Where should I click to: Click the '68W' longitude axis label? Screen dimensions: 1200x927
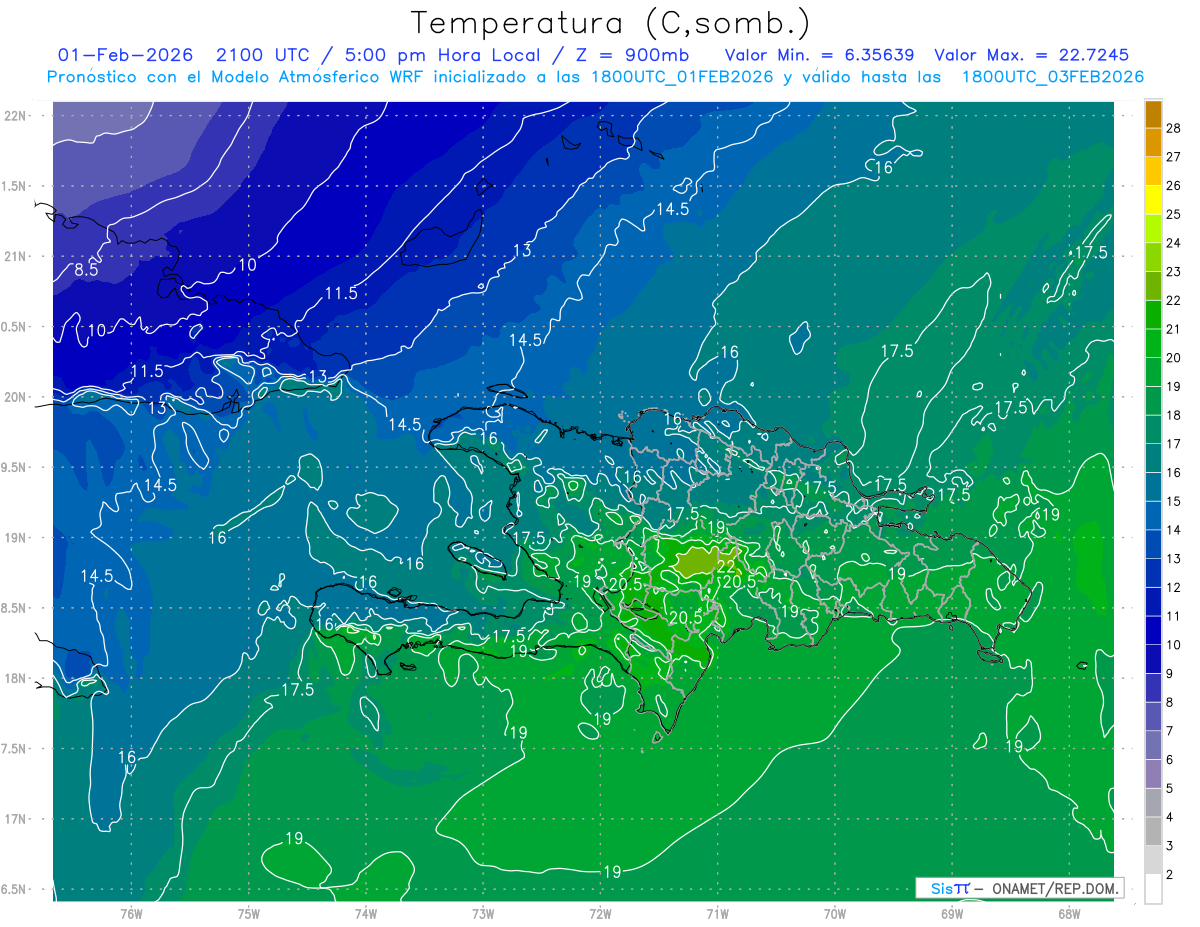point(1069,913)
